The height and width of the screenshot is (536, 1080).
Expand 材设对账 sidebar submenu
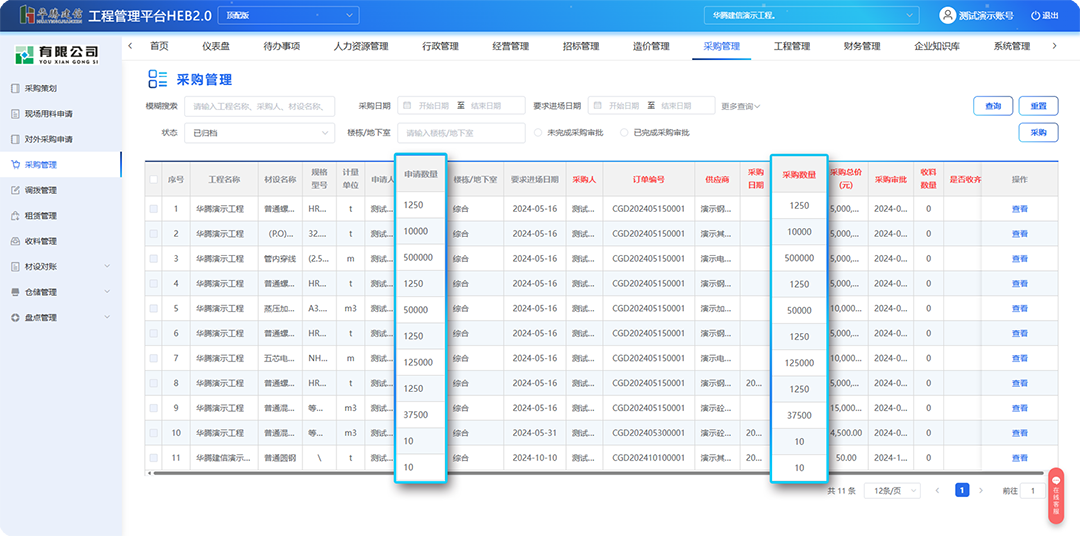tap(107, 267)
